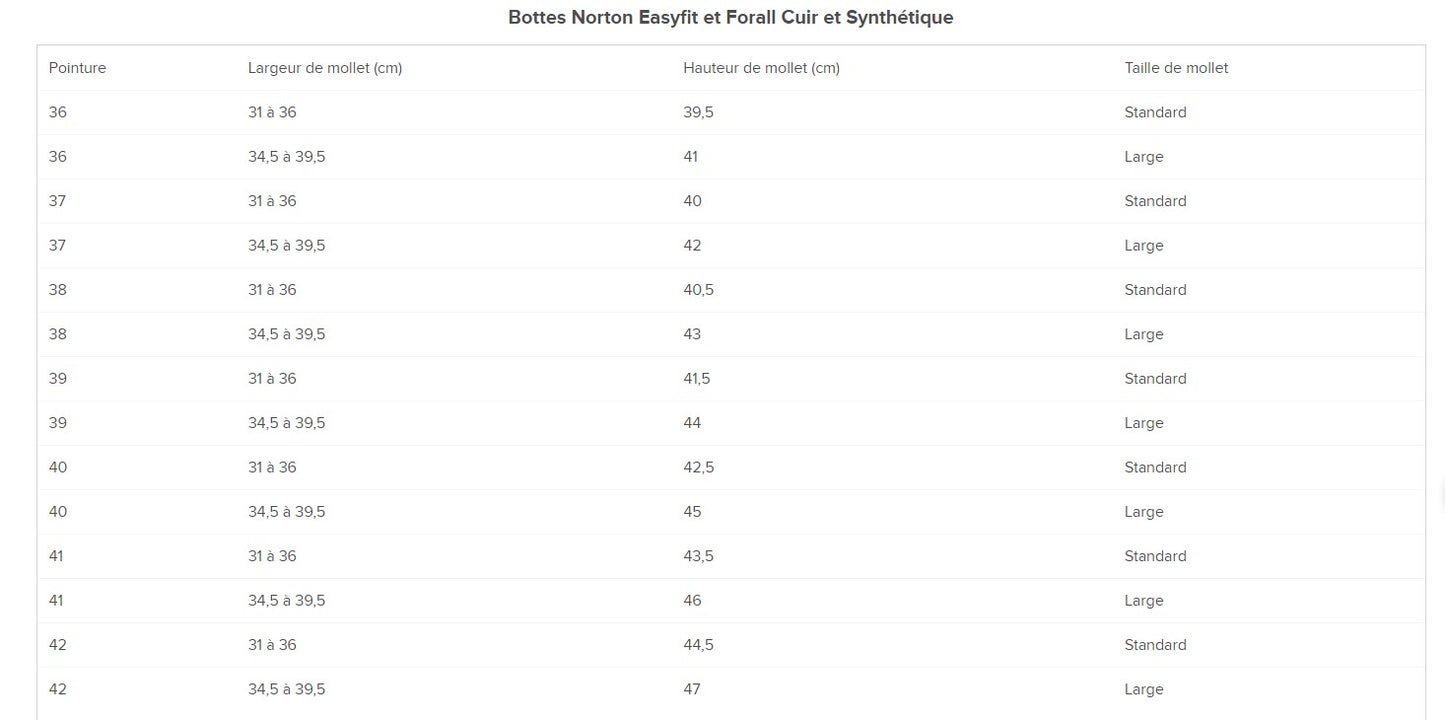
Task: Pick the calf height cell showing 44
Action: coord(692,423)
